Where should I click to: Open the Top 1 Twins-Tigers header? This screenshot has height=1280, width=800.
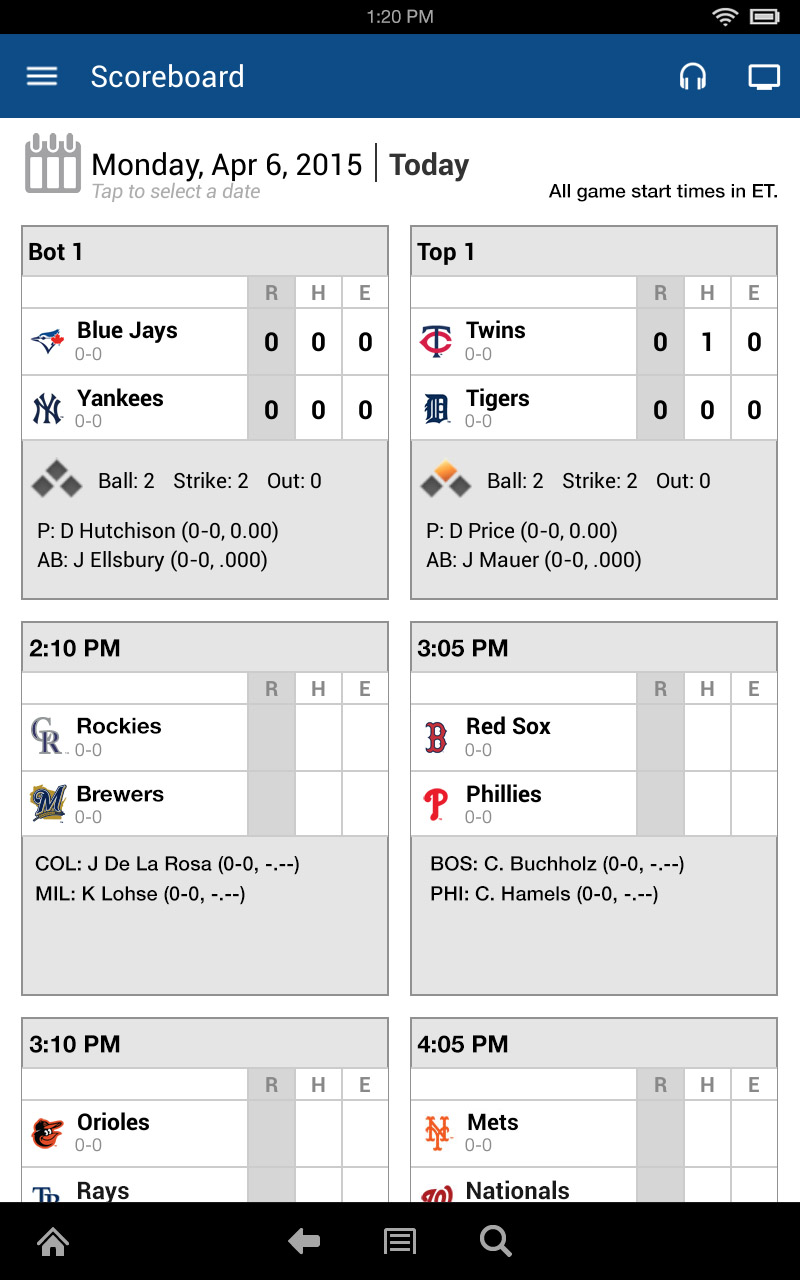coord(594,252)
